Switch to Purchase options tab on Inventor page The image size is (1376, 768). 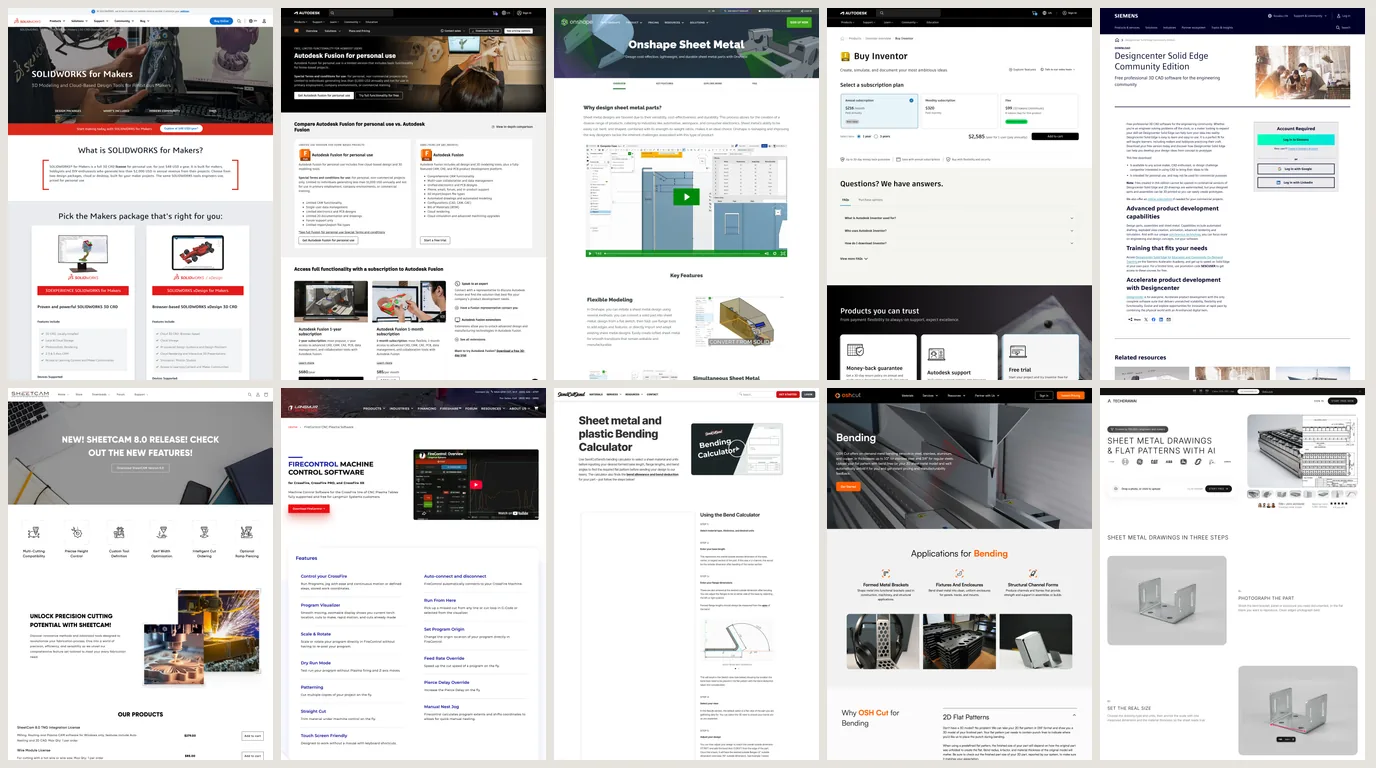pos(870,200)
